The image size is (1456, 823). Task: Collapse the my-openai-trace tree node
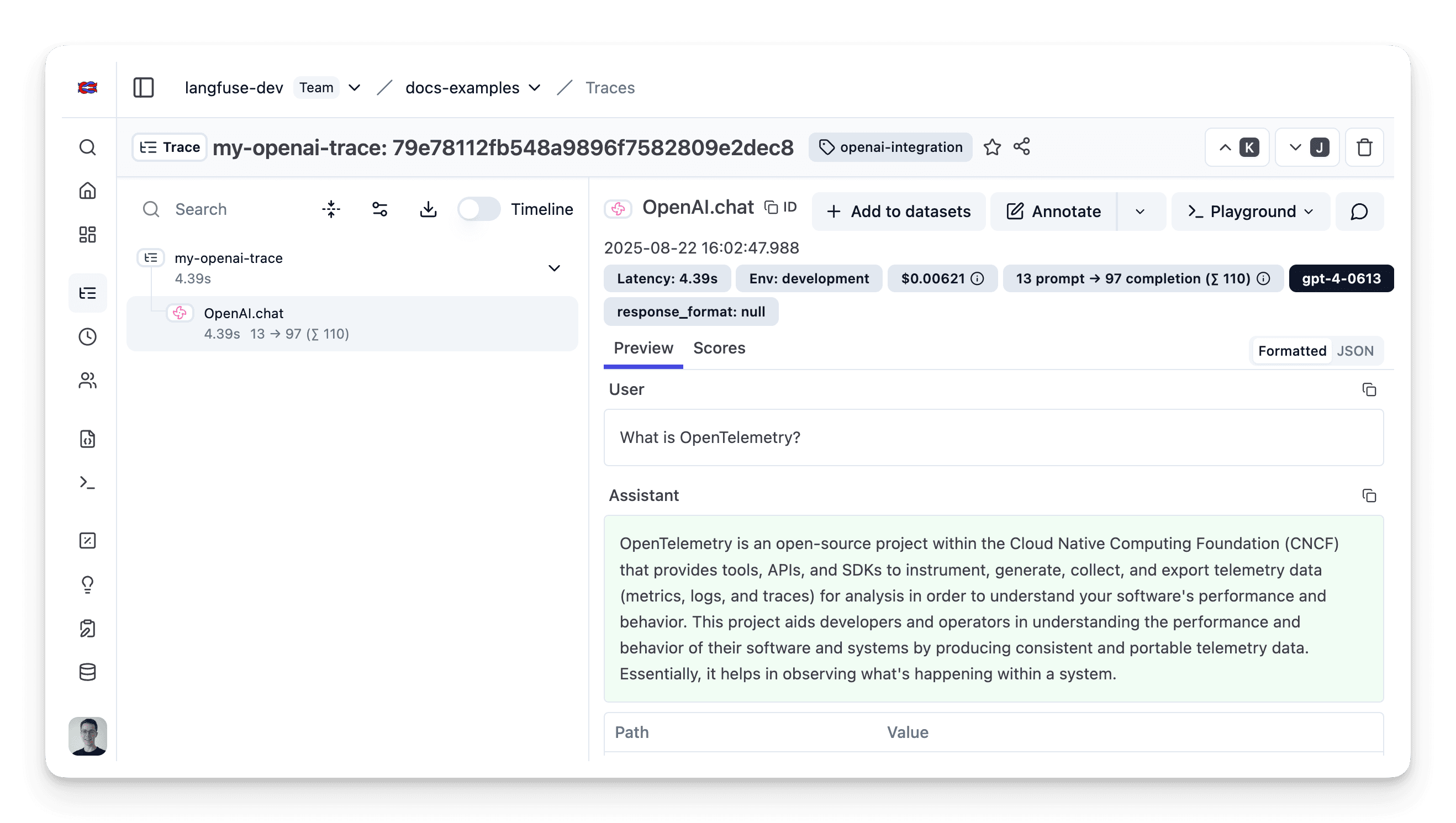click(x=554, y=267)
